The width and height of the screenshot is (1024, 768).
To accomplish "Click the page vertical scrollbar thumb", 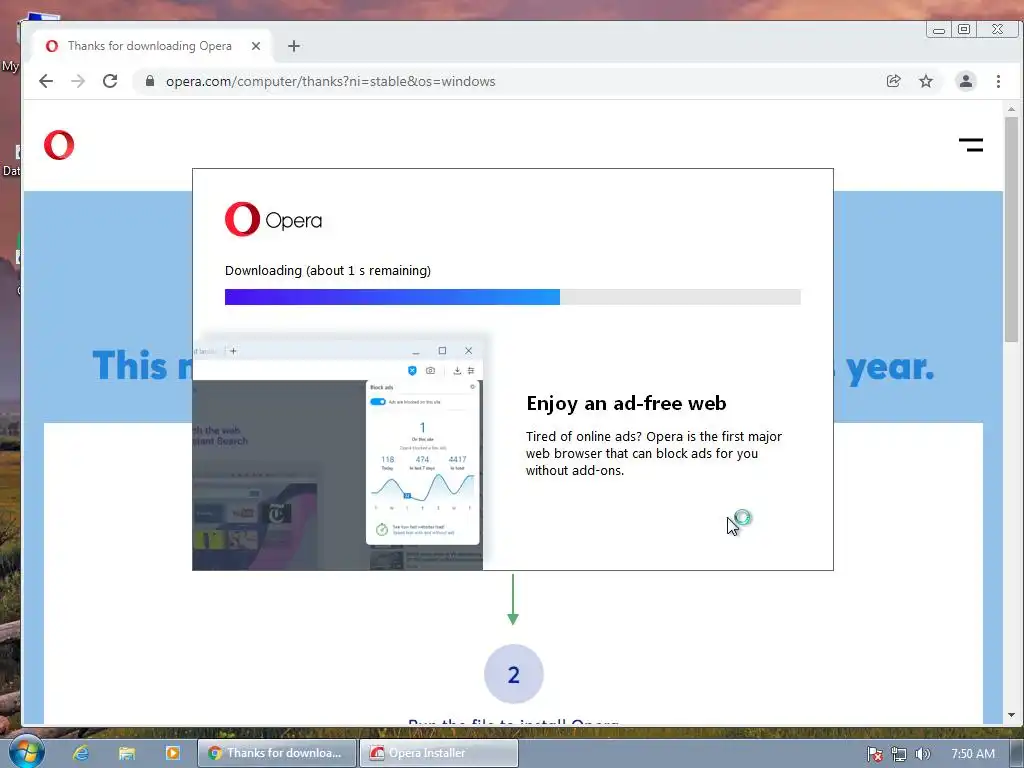I will (x=1011, y=229).
